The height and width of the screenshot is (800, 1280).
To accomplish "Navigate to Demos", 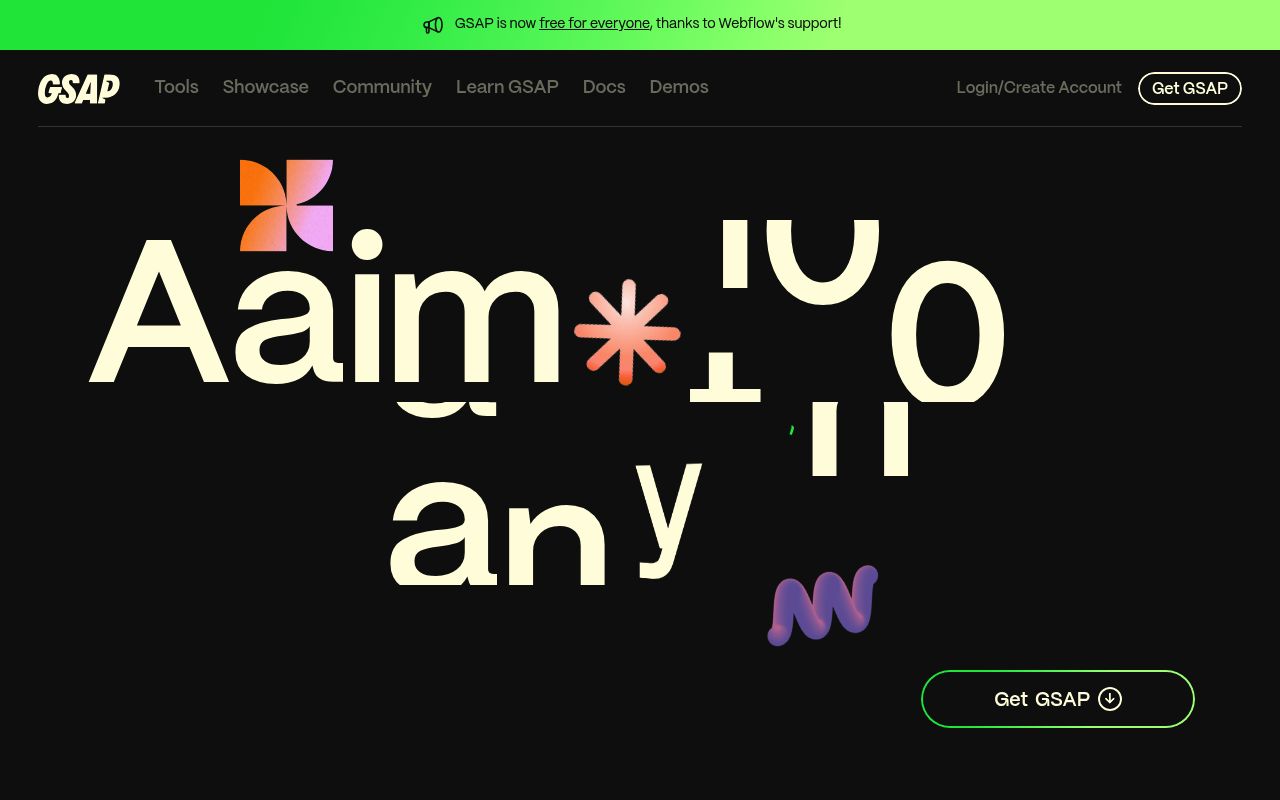I will (x=679, y=87).
